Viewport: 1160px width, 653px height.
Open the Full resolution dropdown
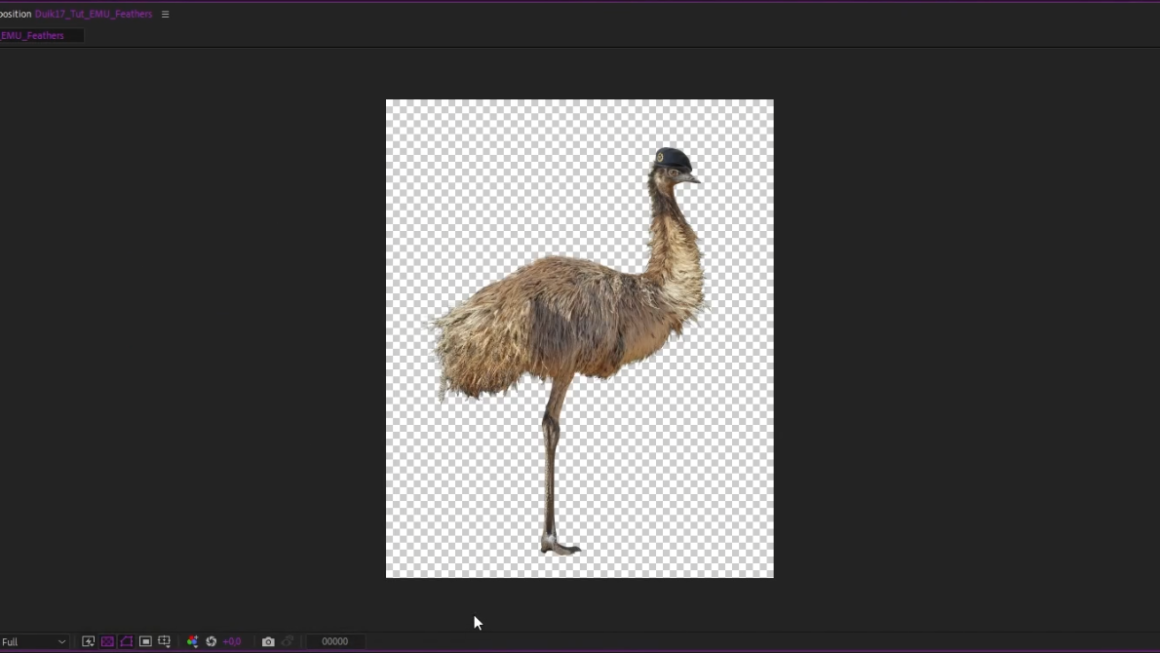(33, 641)
